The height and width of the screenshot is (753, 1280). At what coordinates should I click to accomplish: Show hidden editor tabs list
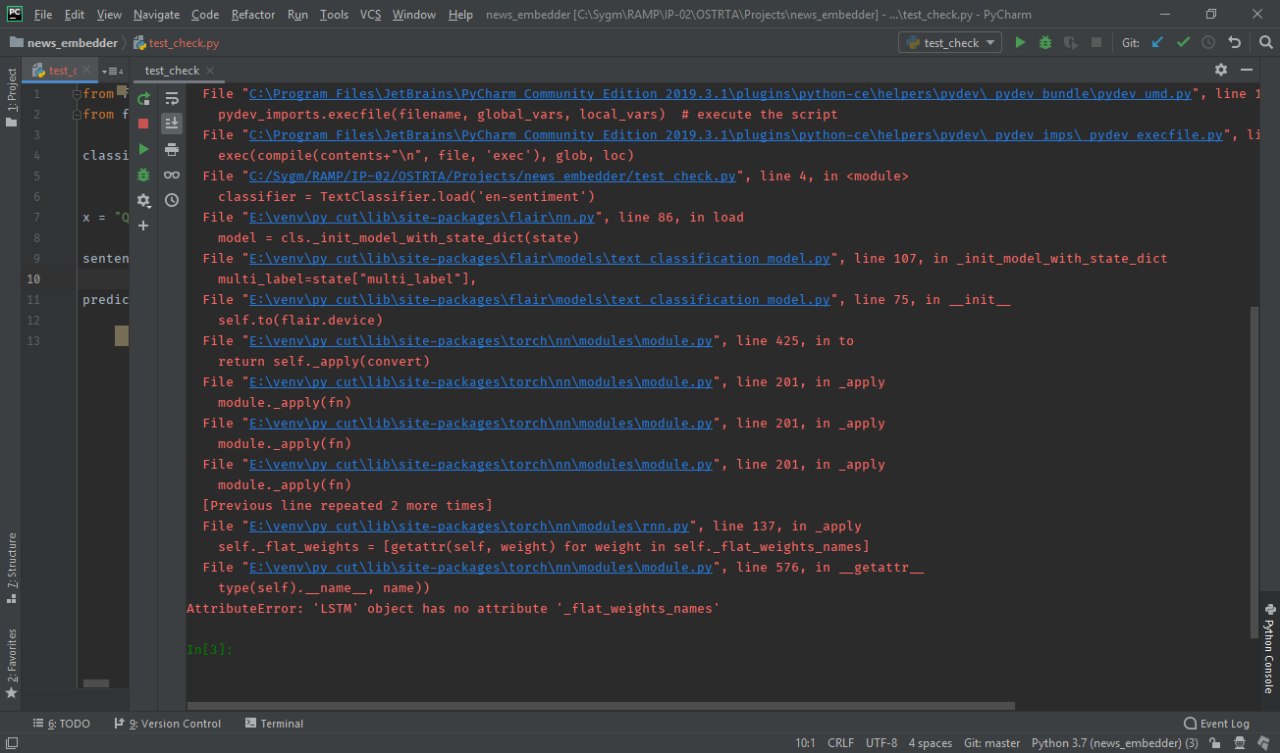112,71
